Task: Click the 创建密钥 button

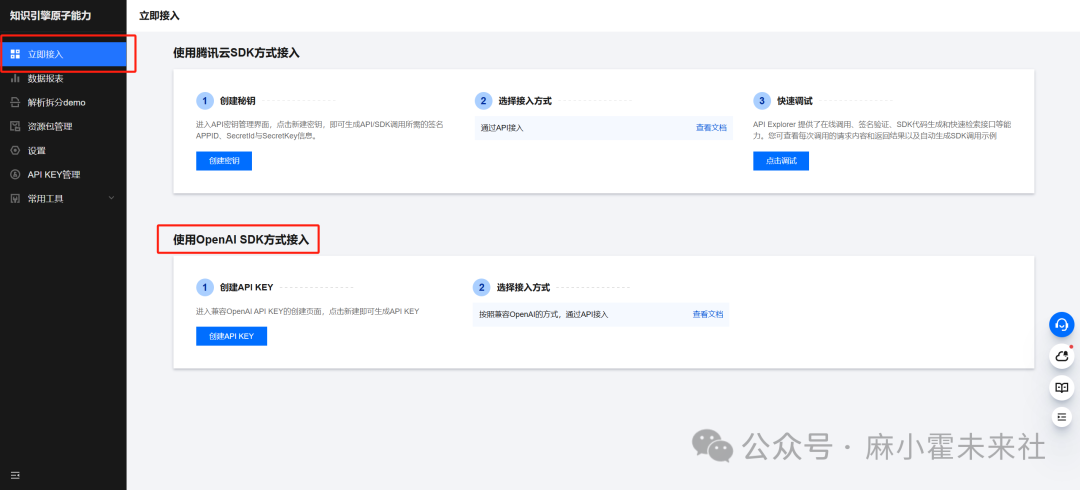Action: tap(224, 161)
